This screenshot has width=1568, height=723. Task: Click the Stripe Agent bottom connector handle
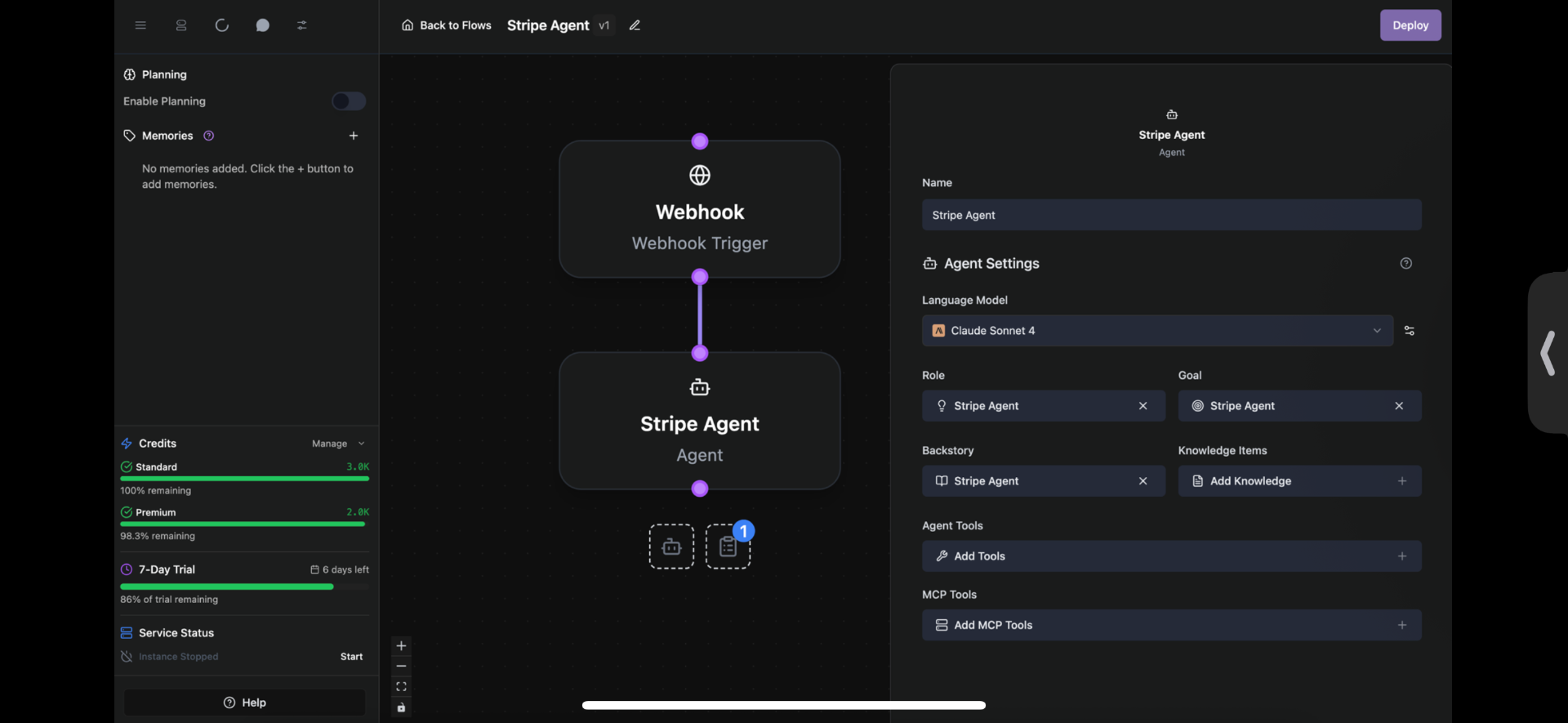click(x=700, y=489)
